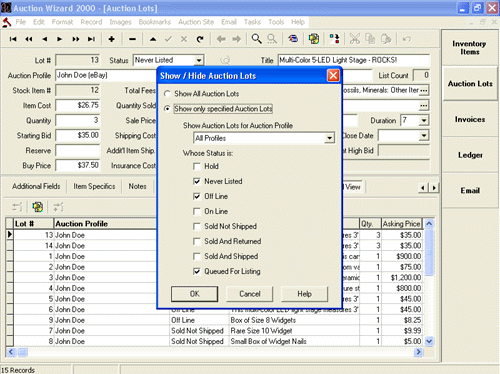The width and height of the screenshot is (500, 374).
Task: Click next record arrow icon
Action: click(60, 39)
